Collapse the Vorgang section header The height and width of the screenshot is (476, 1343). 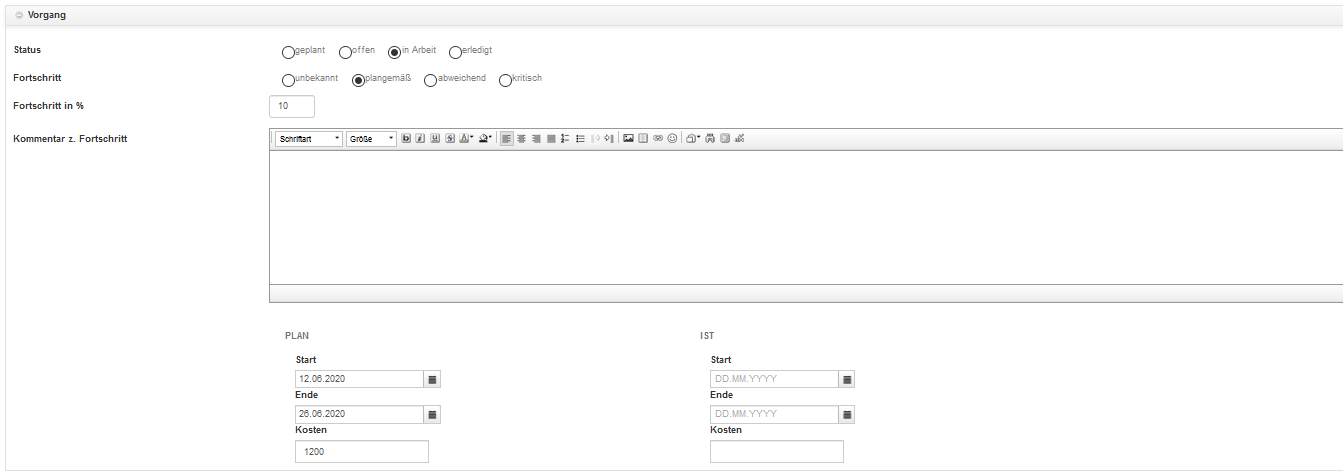[19, 15]
